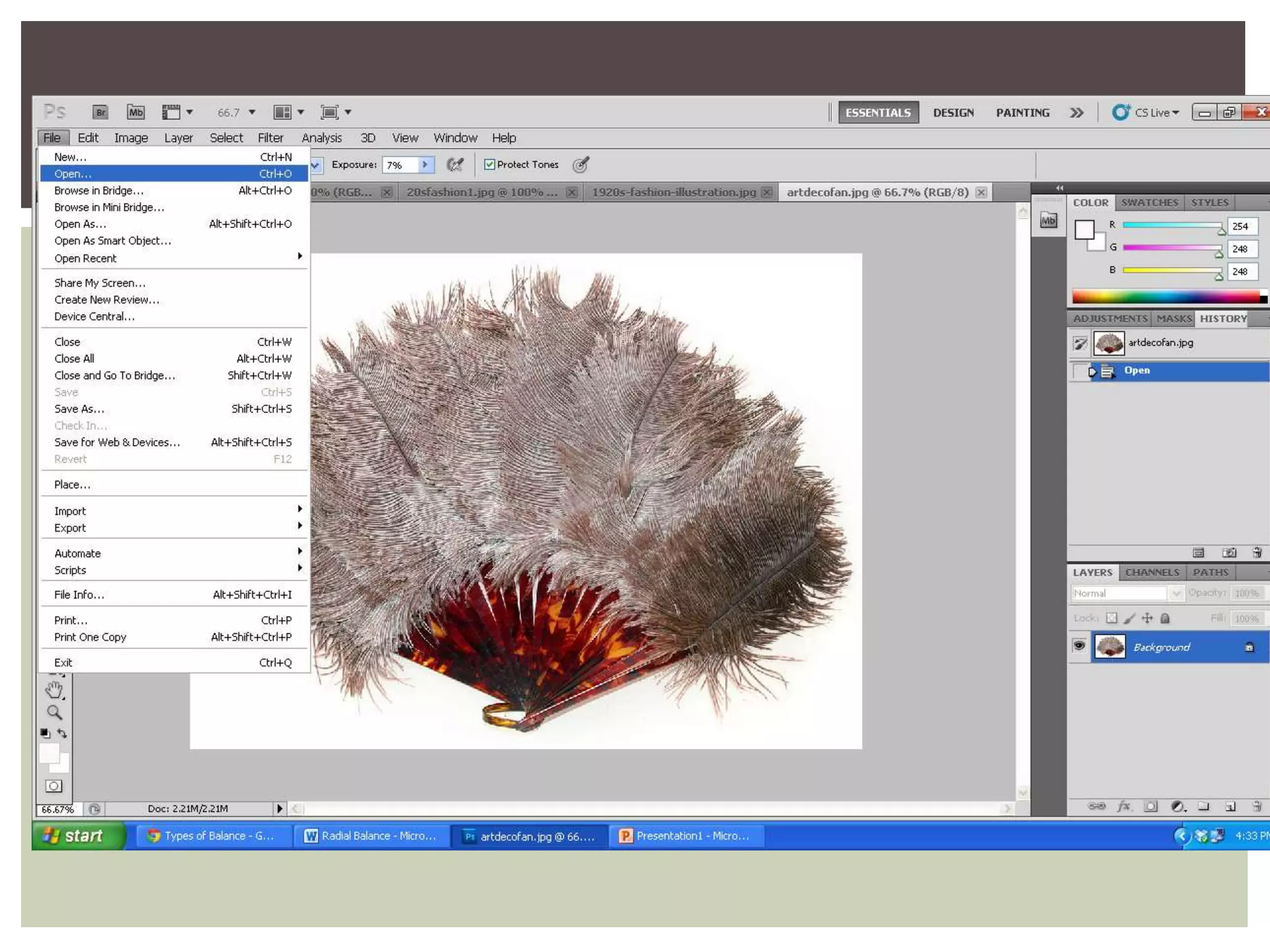Select the Zoom magnifier tool
Image resolution: width=1270 pixels, height=952 pixels.
click(55, 713)
